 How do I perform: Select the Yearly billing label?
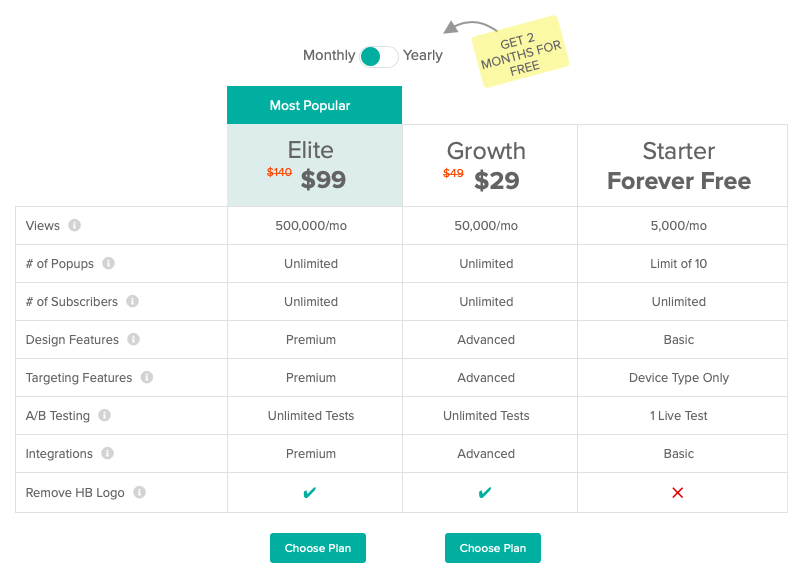pyautogui.click(x=423, y=55)
